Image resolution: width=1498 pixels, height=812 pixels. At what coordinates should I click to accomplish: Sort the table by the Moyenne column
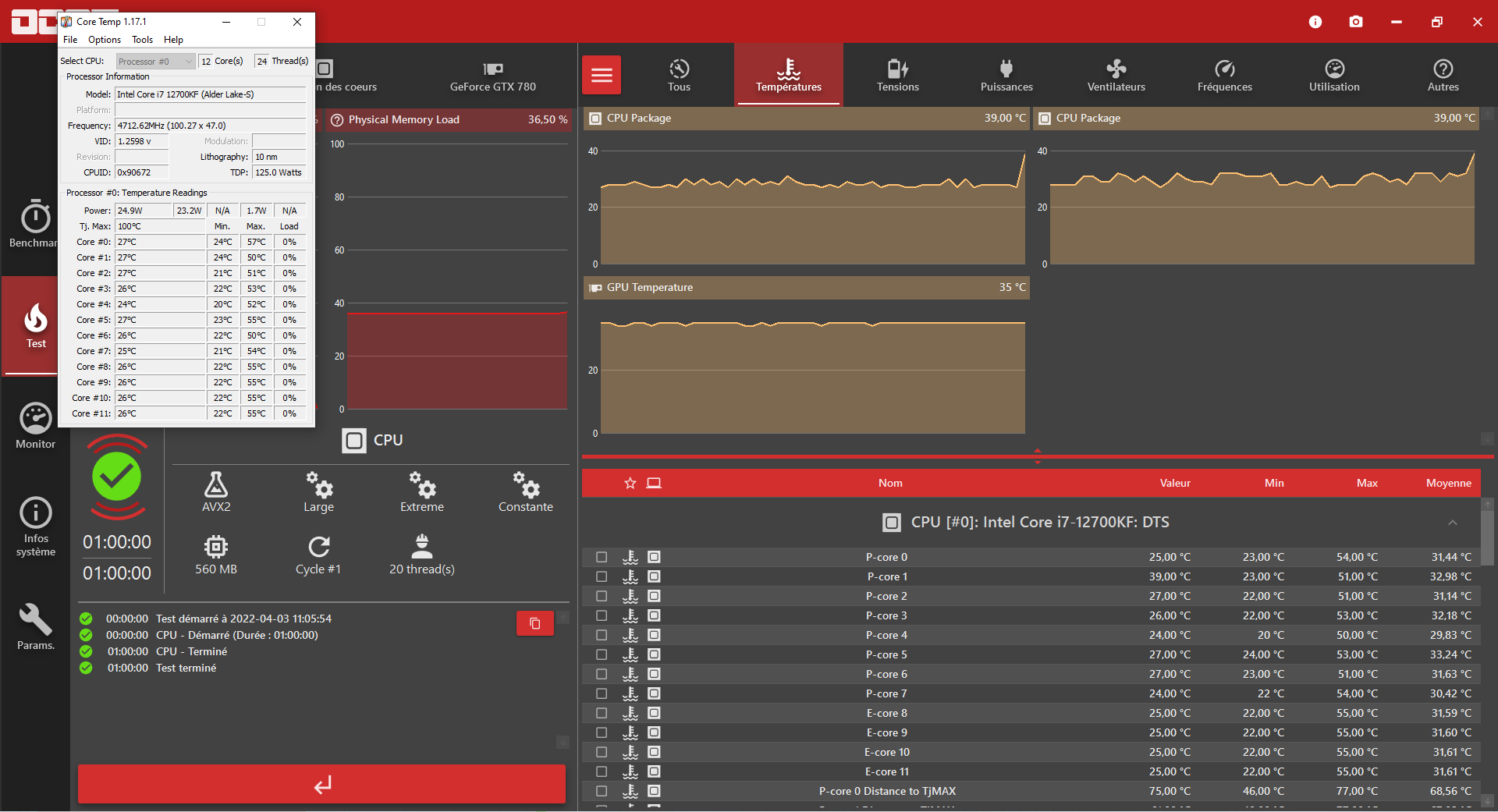point(1449,484)
